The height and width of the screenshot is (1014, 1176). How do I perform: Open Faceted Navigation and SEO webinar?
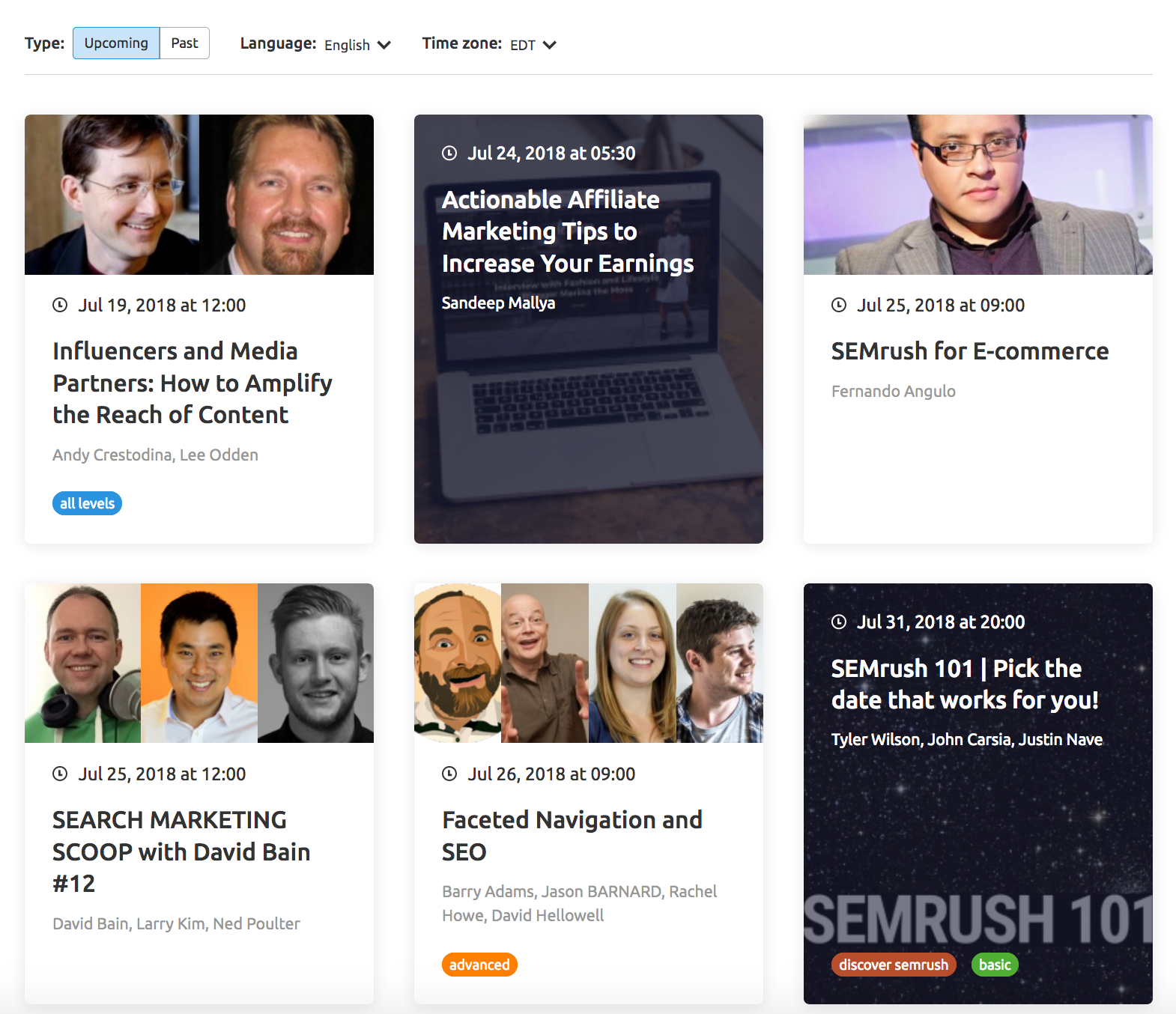[x=572, y=836]
